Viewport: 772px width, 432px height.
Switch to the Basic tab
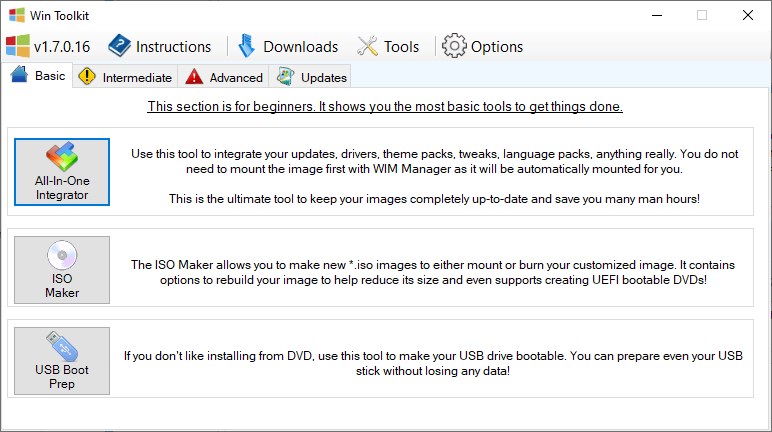point(38,76)
